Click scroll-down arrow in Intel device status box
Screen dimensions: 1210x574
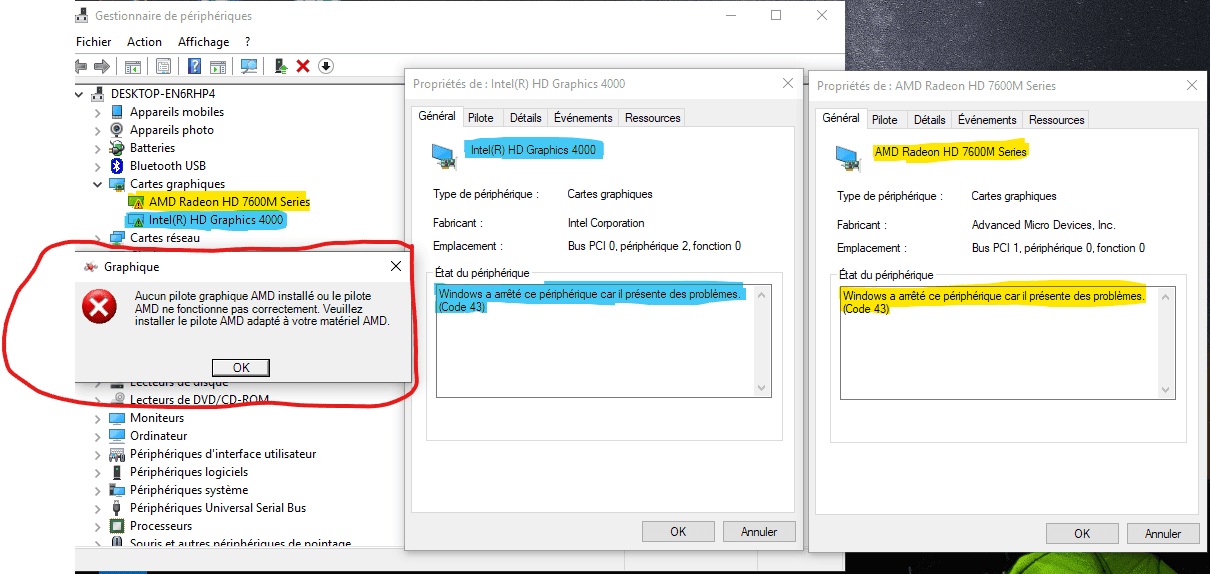[763, 388]
